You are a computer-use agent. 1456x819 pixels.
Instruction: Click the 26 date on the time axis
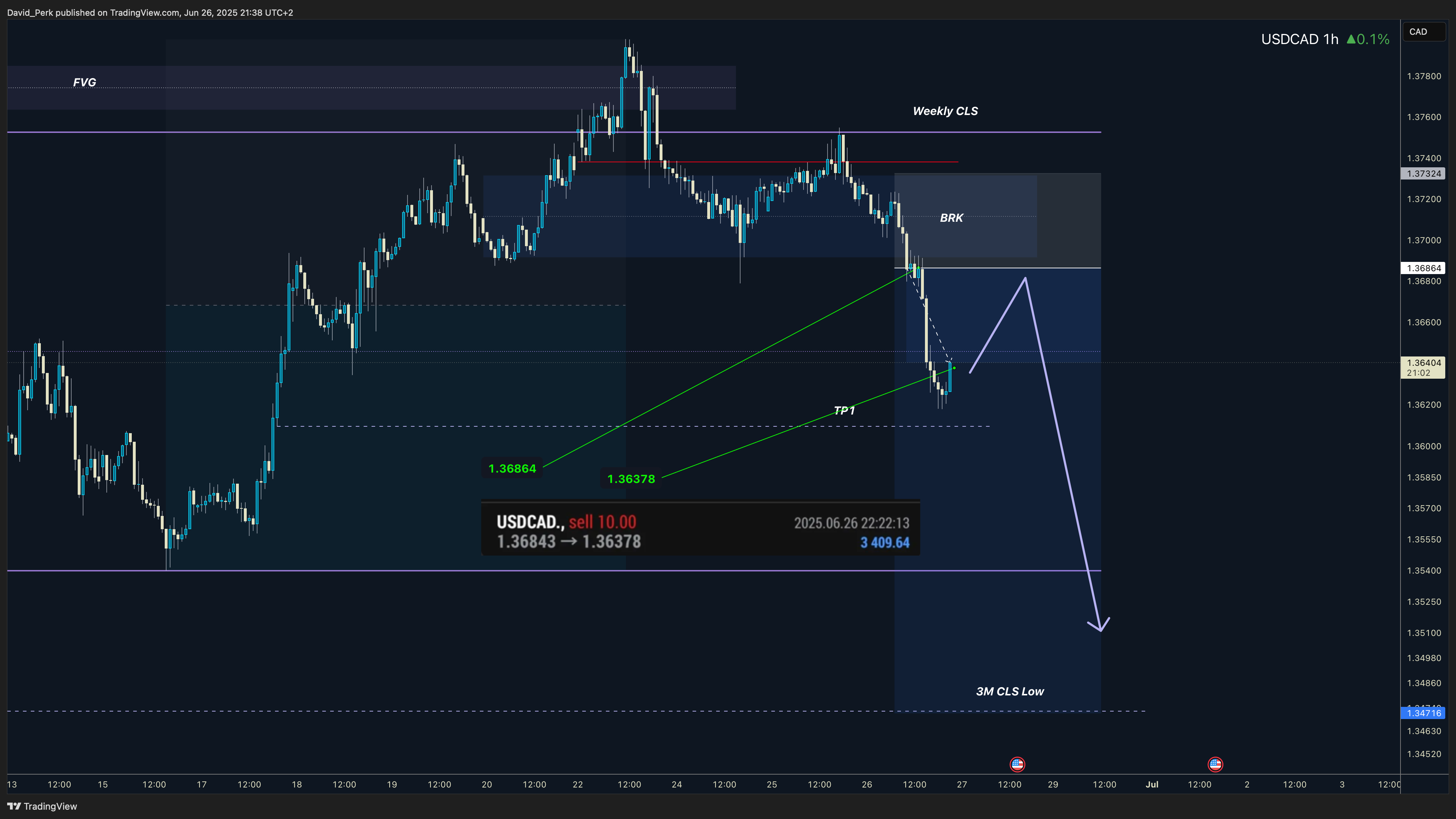tap(867, 785)
